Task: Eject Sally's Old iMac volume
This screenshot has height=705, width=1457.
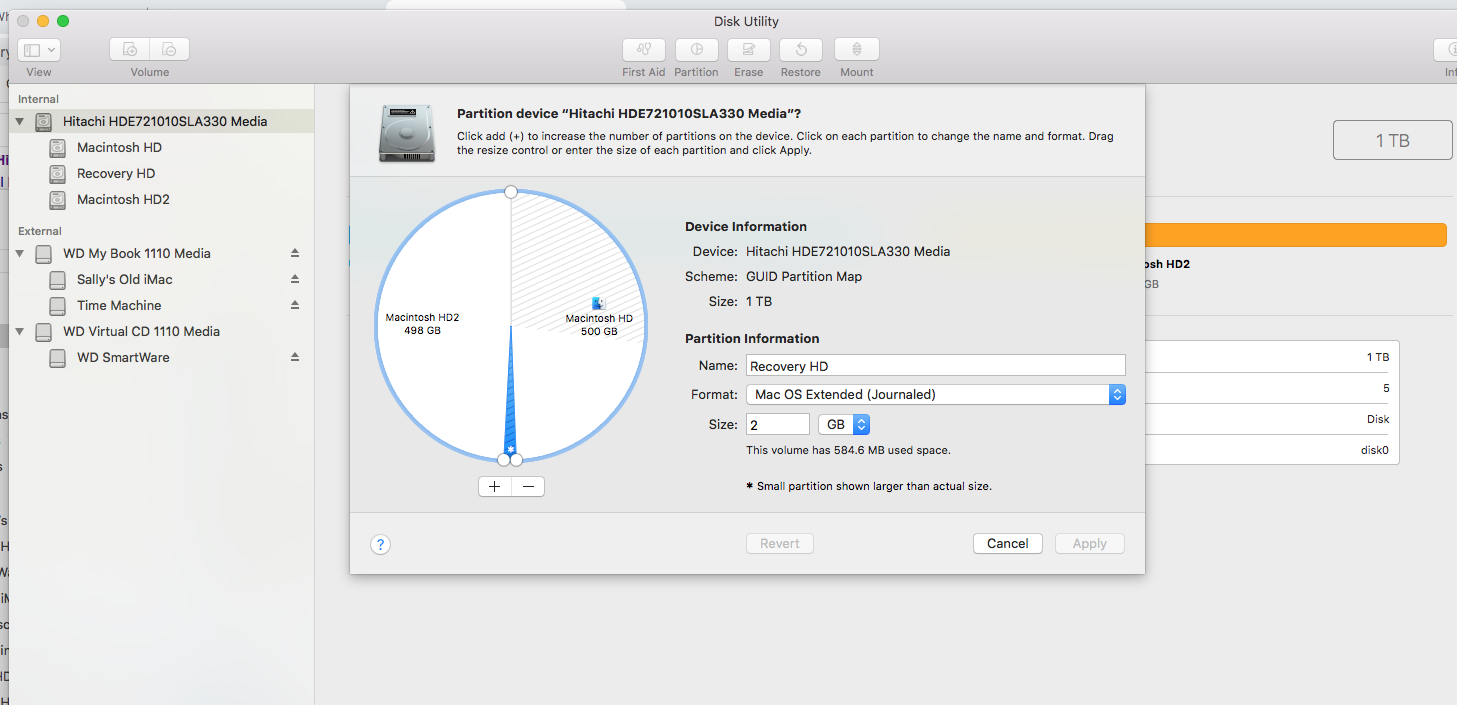Action: (295, 279)
